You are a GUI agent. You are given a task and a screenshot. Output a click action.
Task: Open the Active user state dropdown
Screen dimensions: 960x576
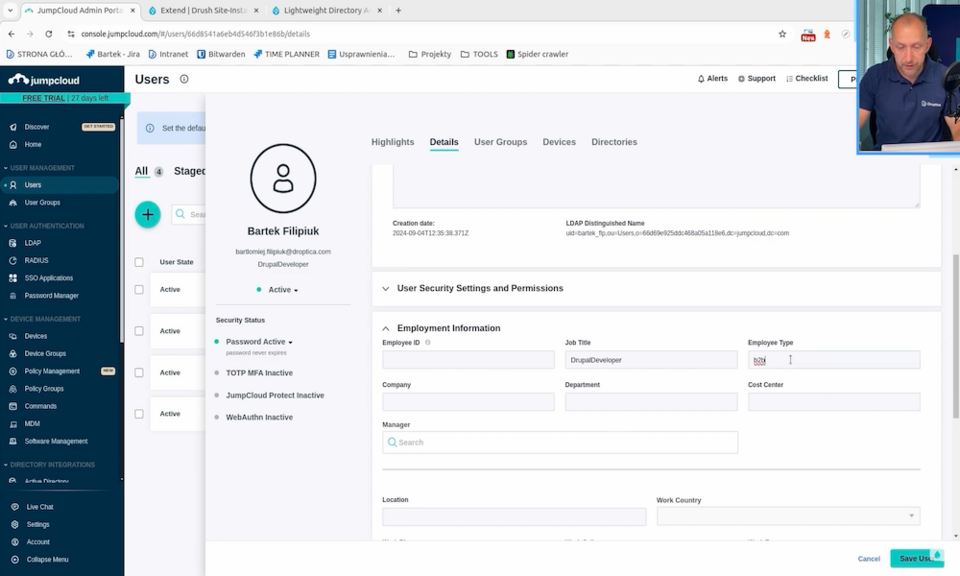[x=283, y=290]
